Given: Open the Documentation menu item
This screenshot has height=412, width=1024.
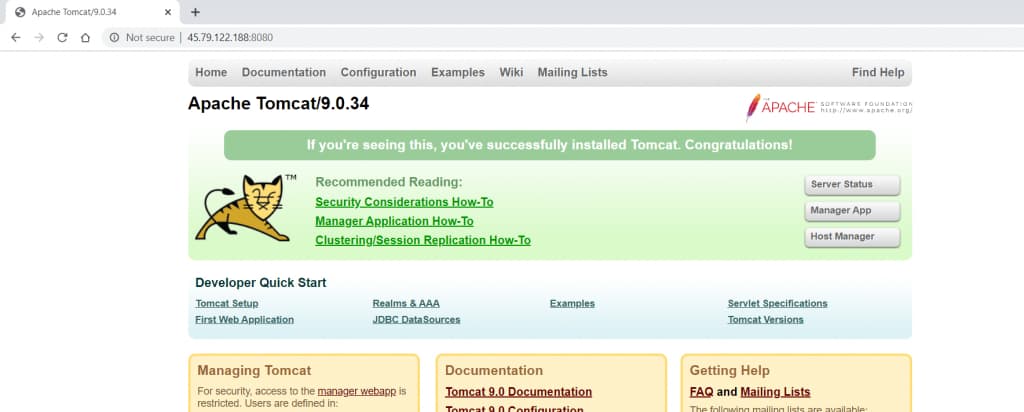Looking at the screenshot, I should 283,72.
